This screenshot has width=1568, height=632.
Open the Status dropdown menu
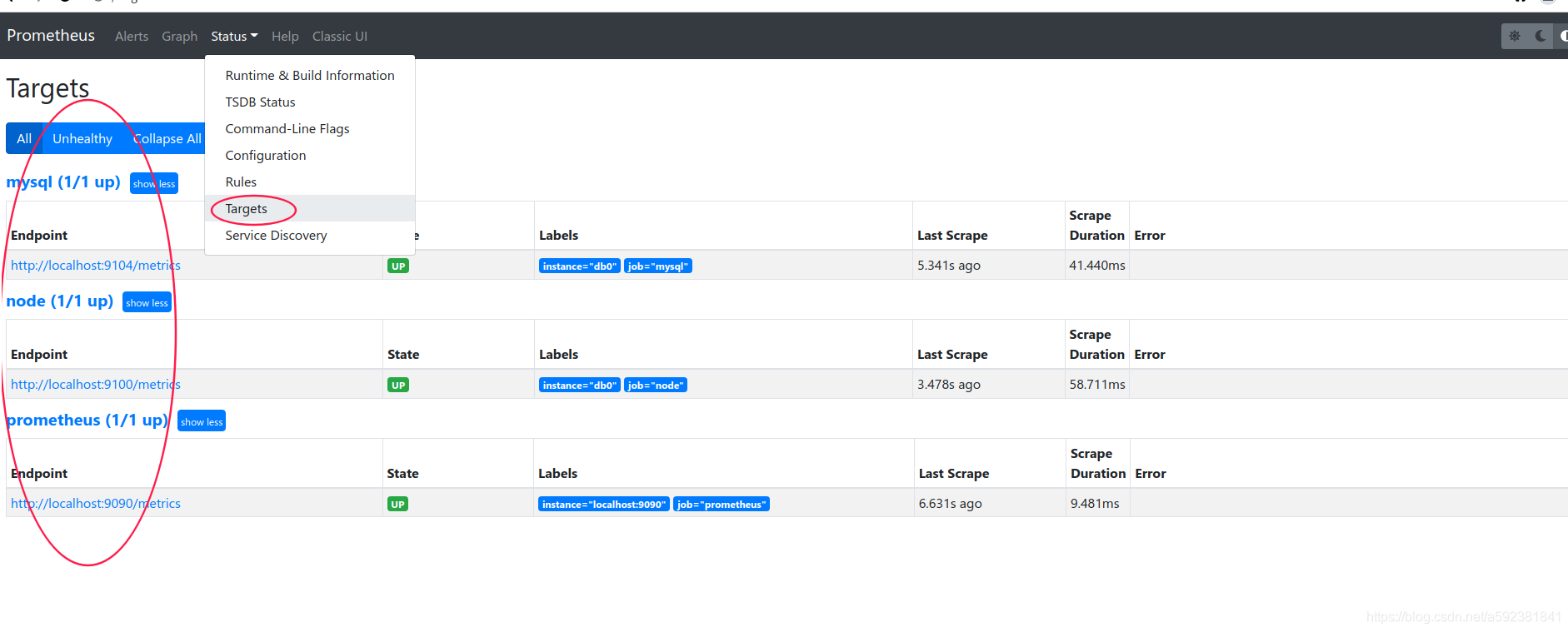[234, 36]
